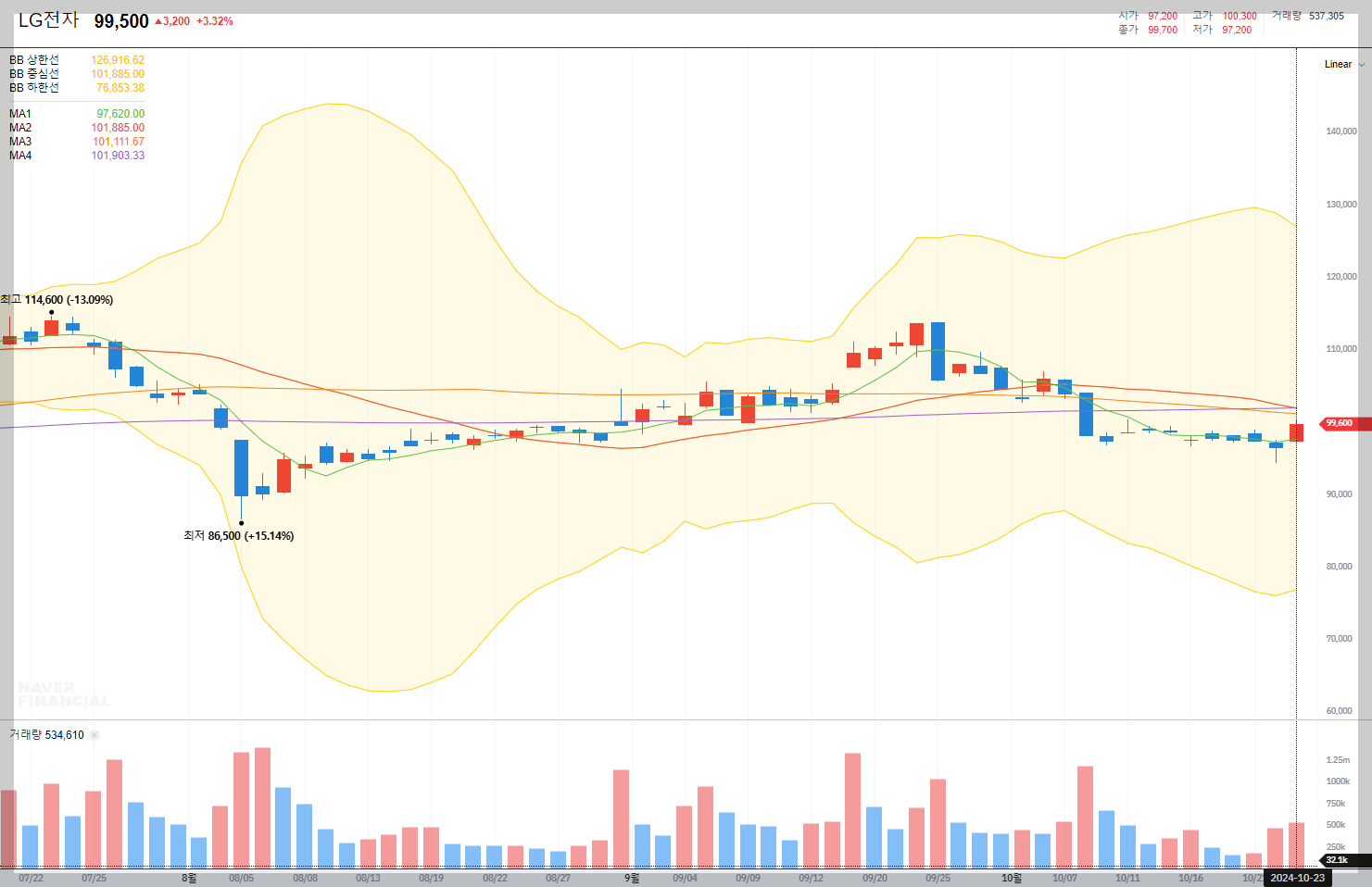Screen dimensions: 1372x887
Task: Click the 09/25 date on the time axis
Action: tap(938, 878)
